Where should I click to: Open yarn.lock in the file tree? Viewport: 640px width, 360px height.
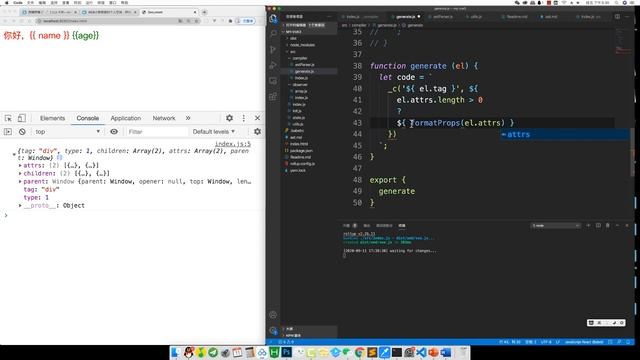(x=298, y=171)
